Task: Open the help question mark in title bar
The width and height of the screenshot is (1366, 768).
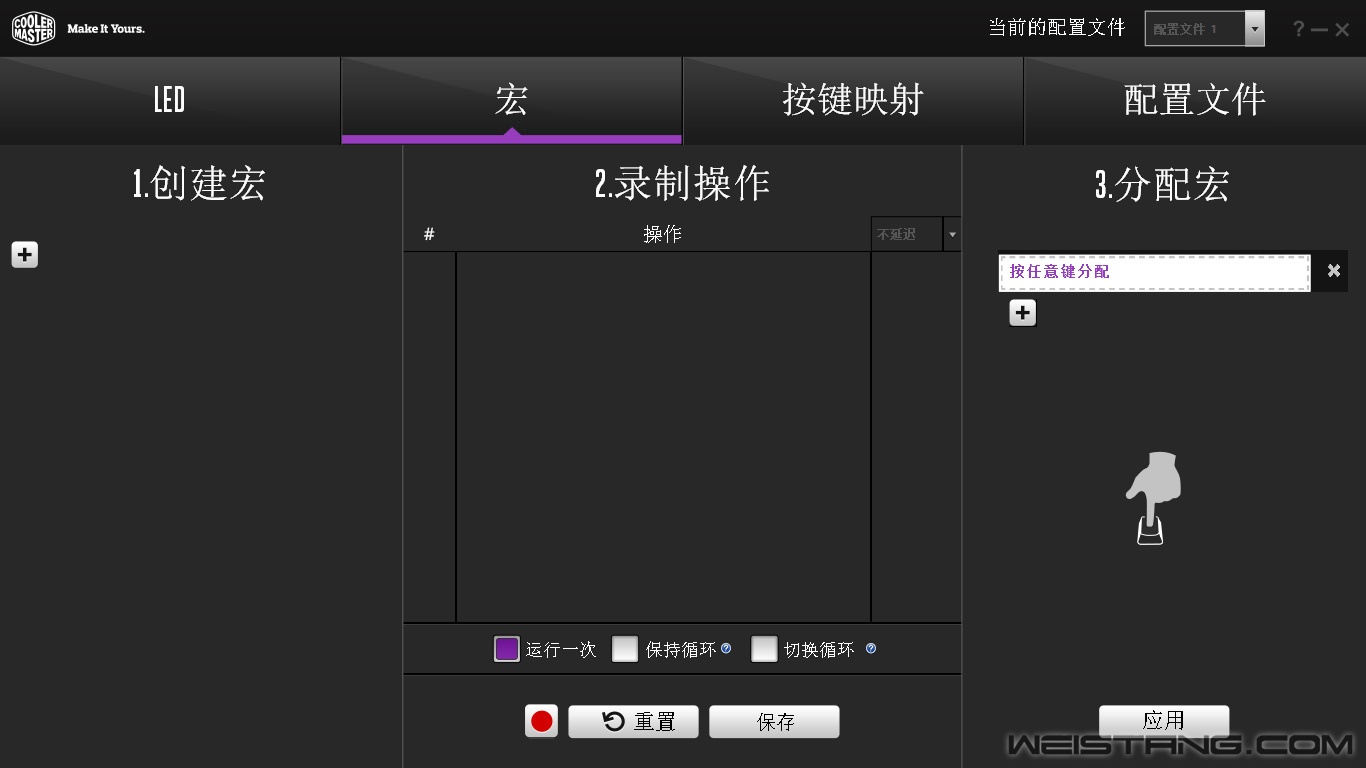Action: [x=1298, y=29]
